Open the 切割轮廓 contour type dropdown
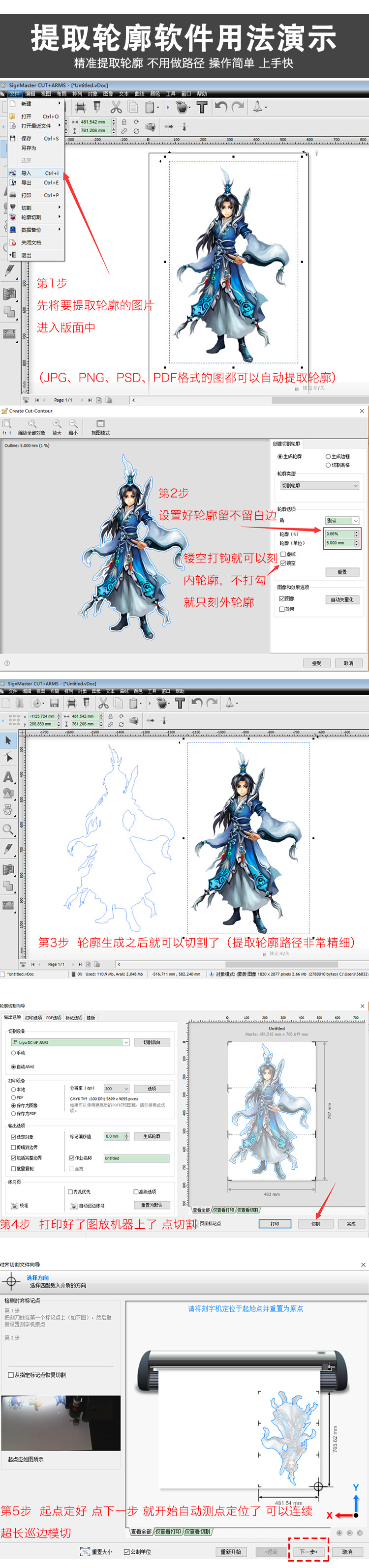The width and height of the screenshot is (369, 1568). 320,486
